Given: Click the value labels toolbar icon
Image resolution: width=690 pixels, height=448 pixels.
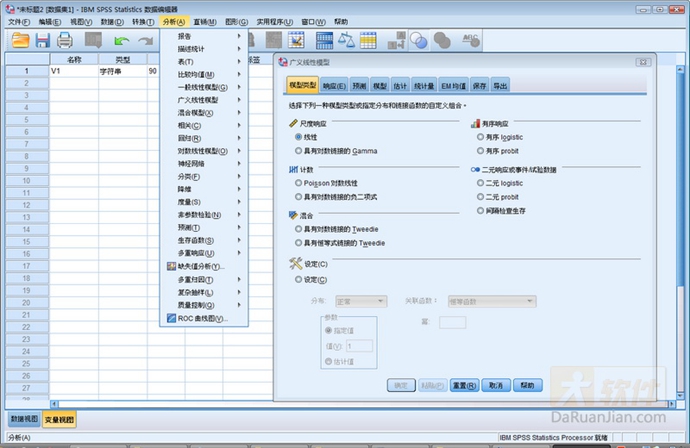Looking at the screenshot, I should click(396, 40).
